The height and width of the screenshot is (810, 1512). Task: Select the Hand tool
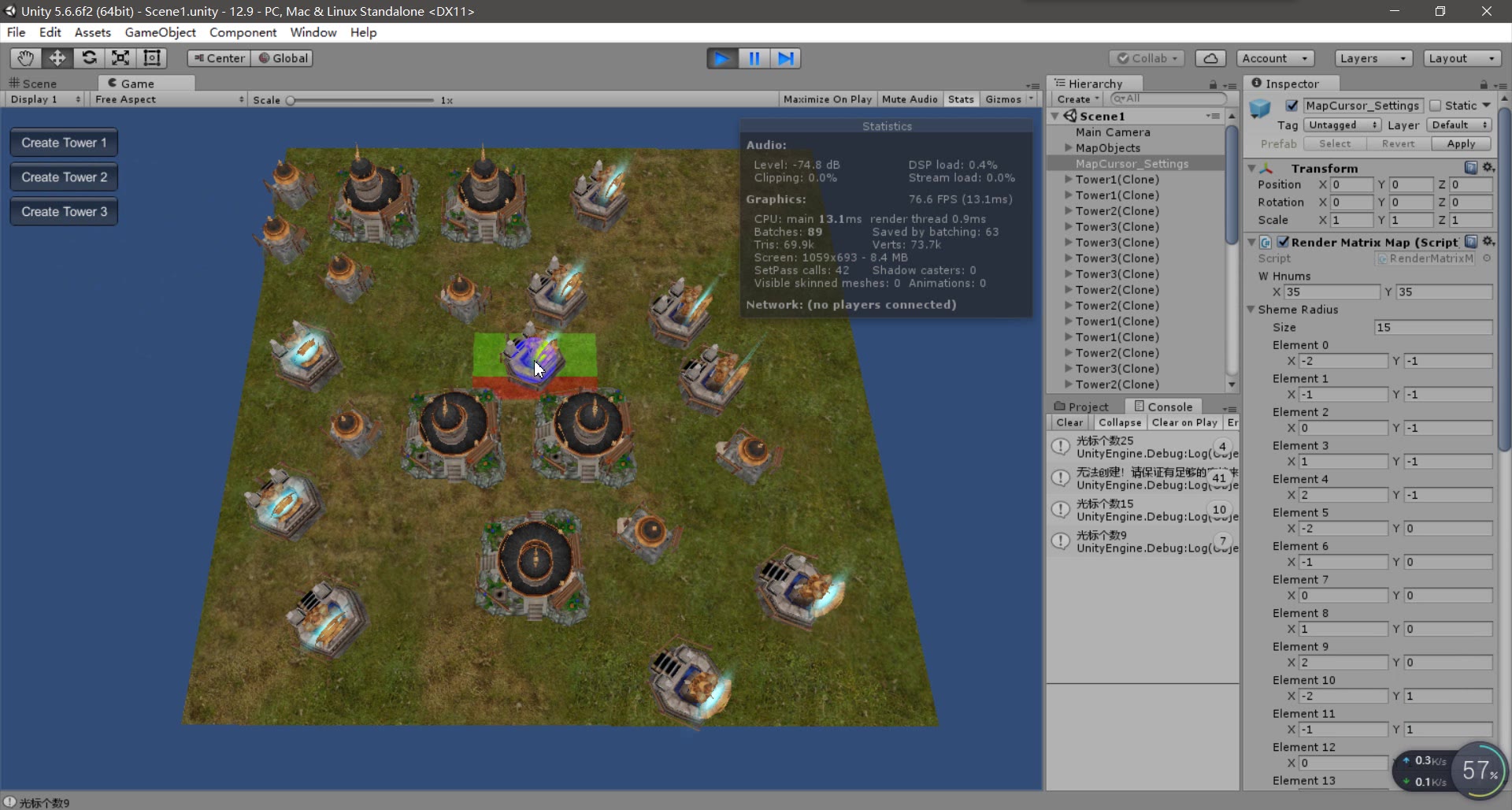pyautogui.click(x=24, y=58)
